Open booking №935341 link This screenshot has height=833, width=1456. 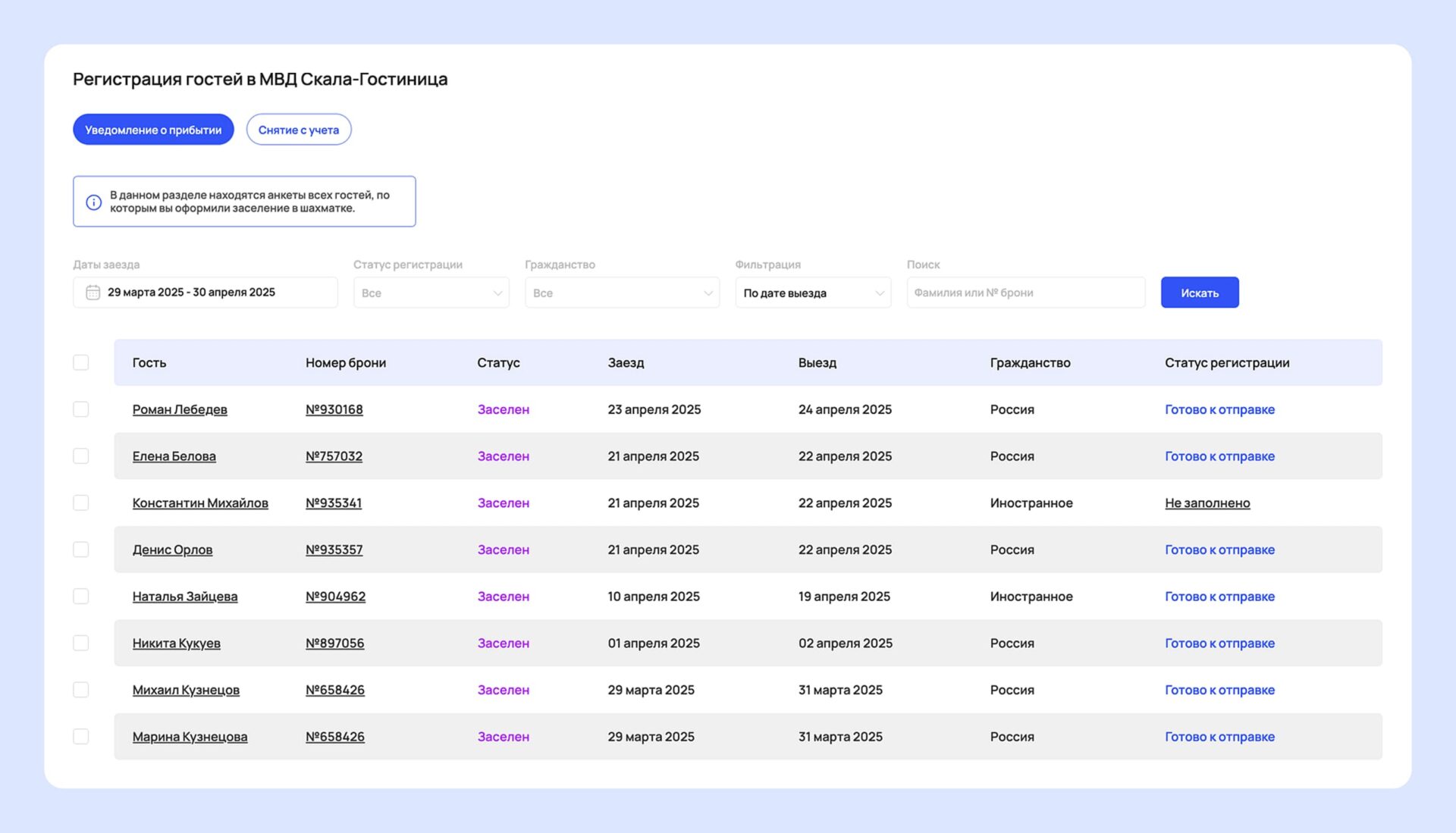334,503
